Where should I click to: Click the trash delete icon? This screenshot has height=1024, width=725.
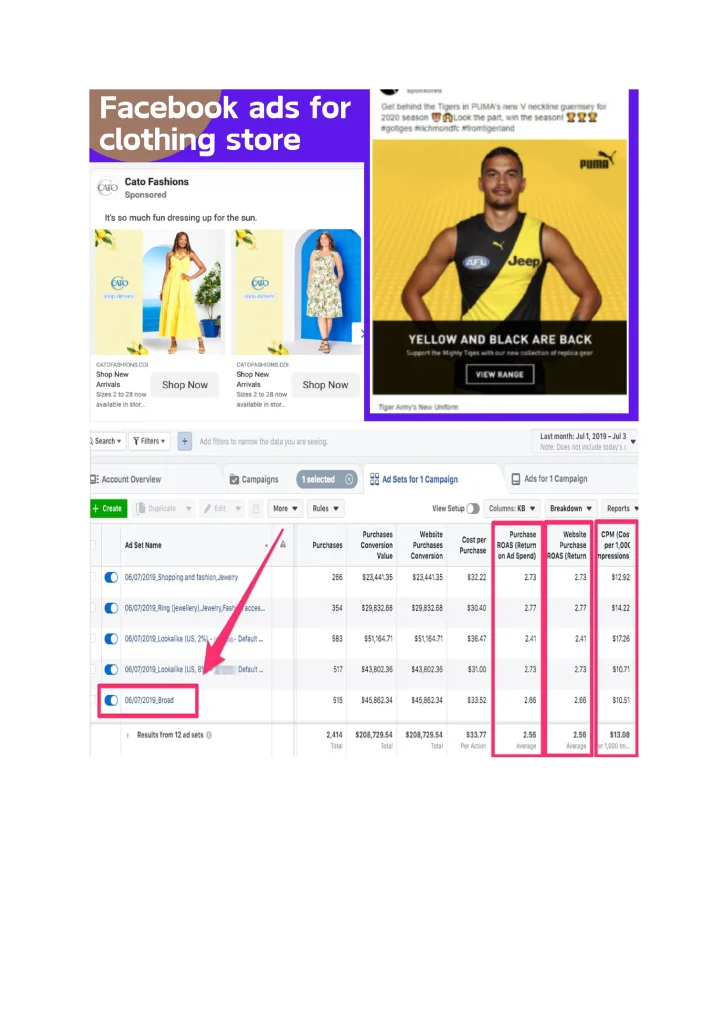(x=256, y=509)
